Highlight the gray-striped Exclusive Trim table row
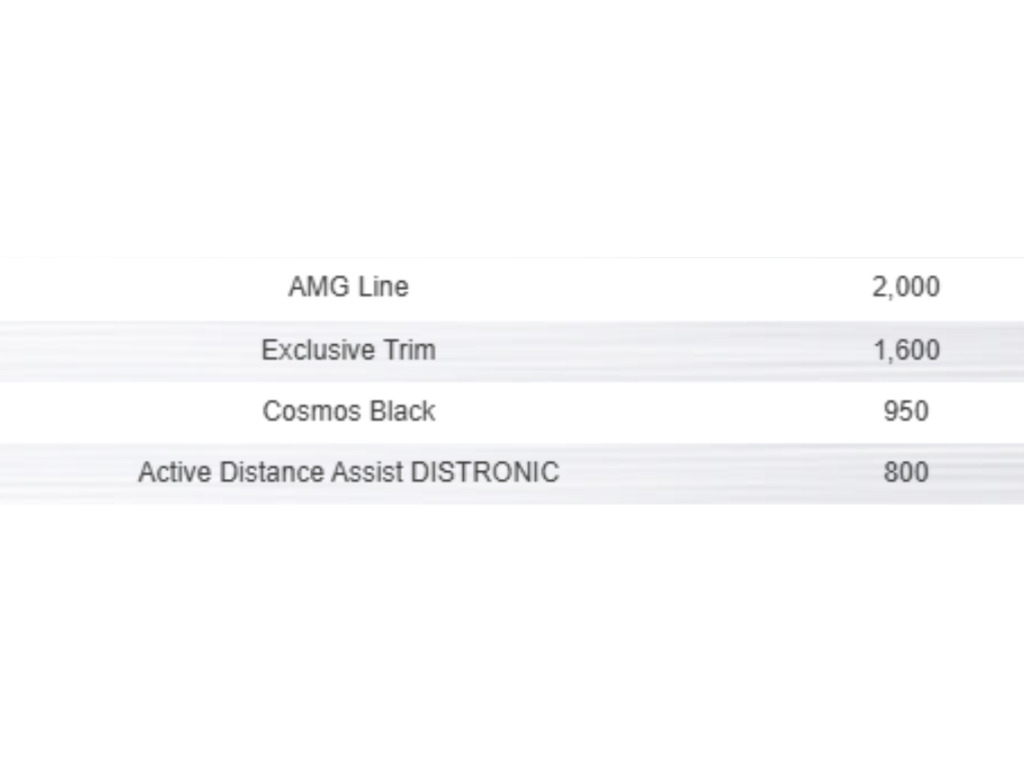This screenshot has width=1024, height=768. click(x=640, y=351)
